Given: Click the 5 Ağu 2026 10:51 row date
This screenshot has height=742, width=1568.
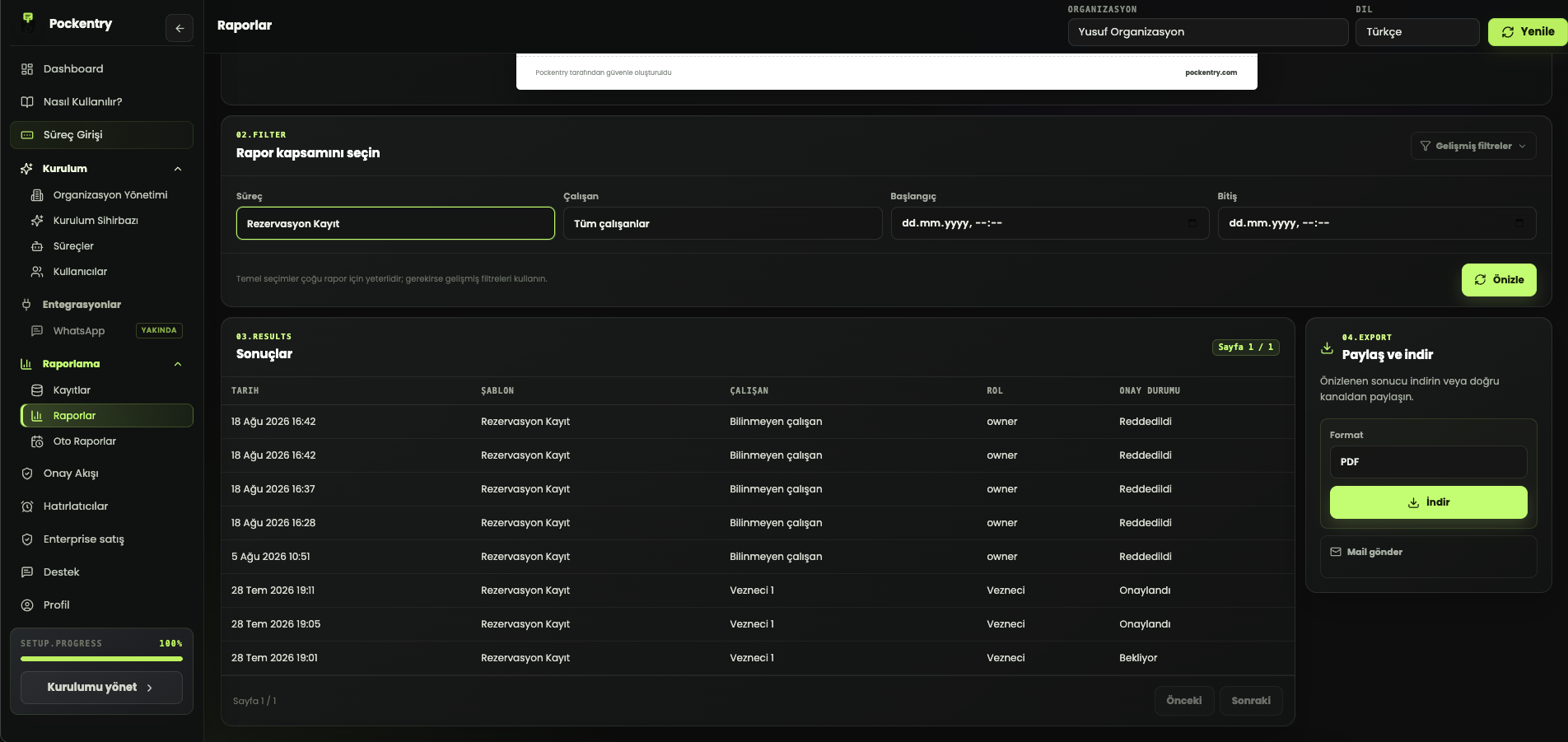Looking at the screenshot, I should (271, 557).
